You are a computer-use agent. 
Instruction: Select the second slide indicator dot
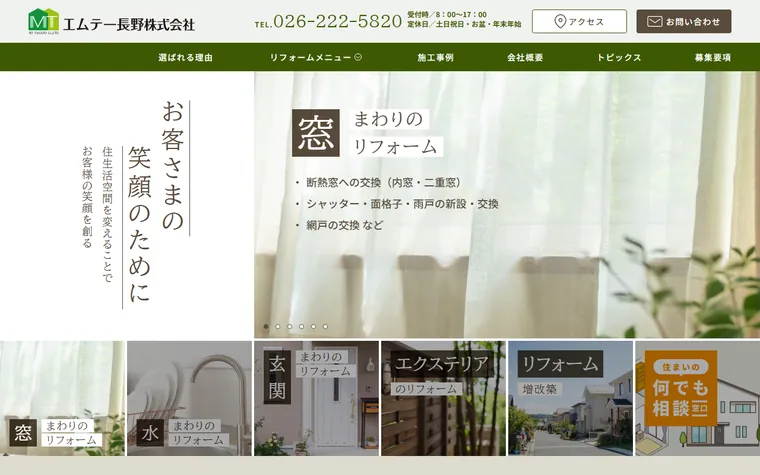tap(278, 327)
